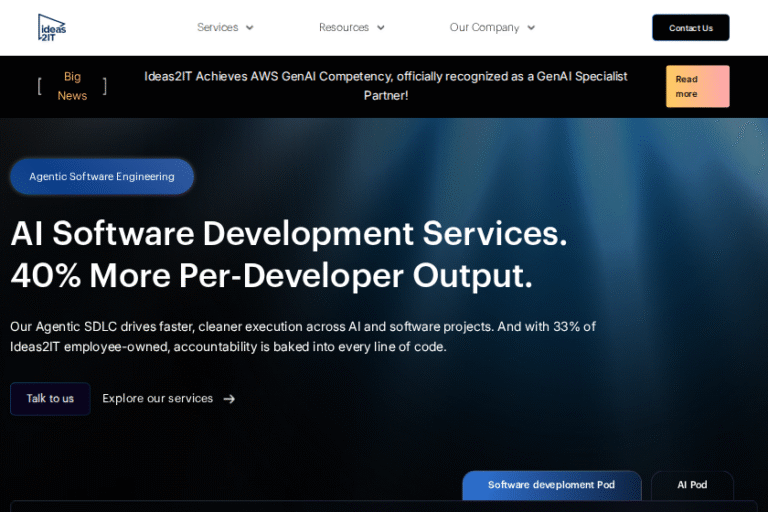Image resolution: width=768 pixels, height=512 pixels.
Task: Expand the chevron next to Resources
Action: pos(381,28)
